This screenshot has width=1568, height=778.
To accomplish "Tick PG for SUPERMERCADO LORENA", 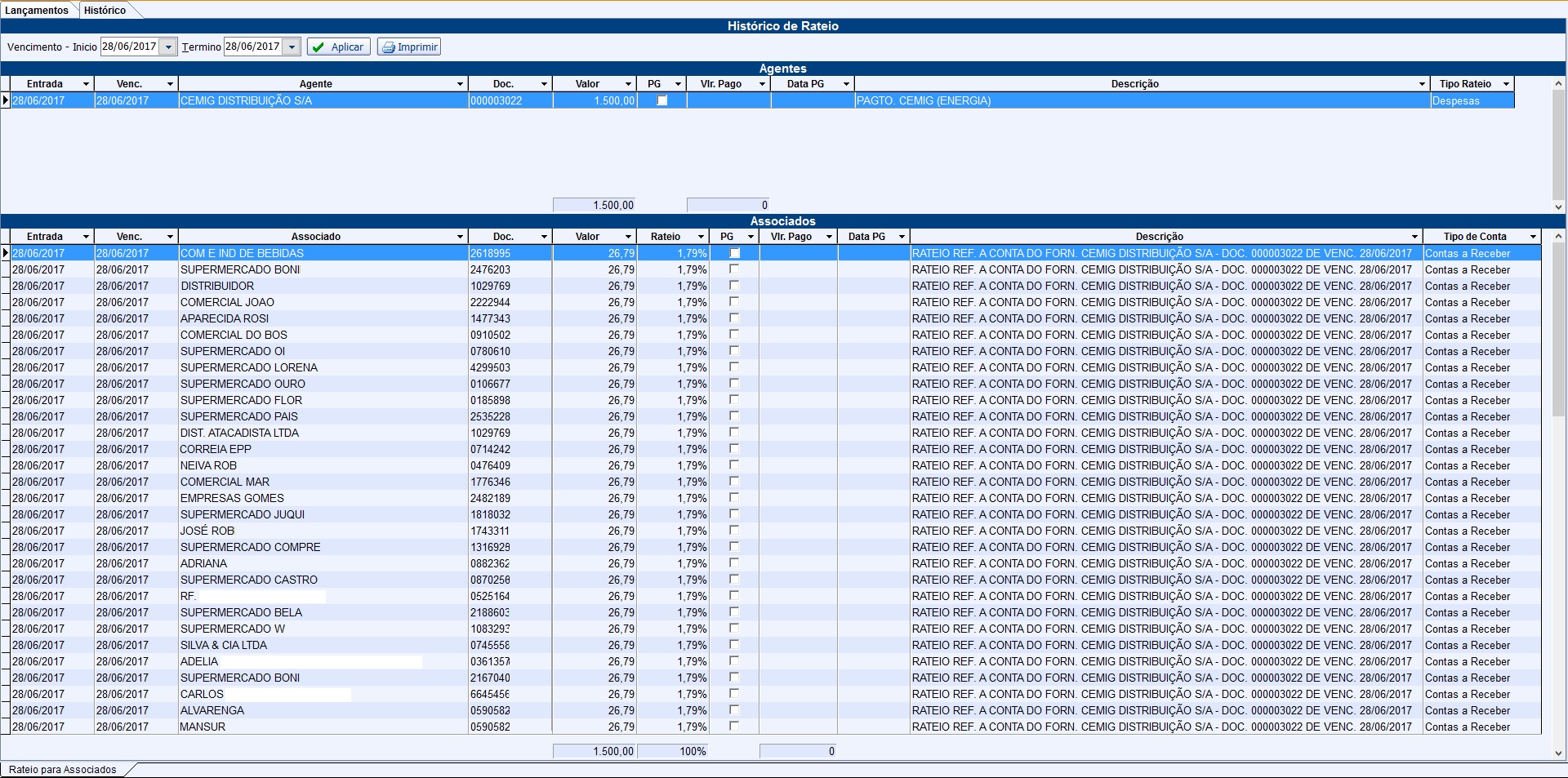I will coord(734,367).
